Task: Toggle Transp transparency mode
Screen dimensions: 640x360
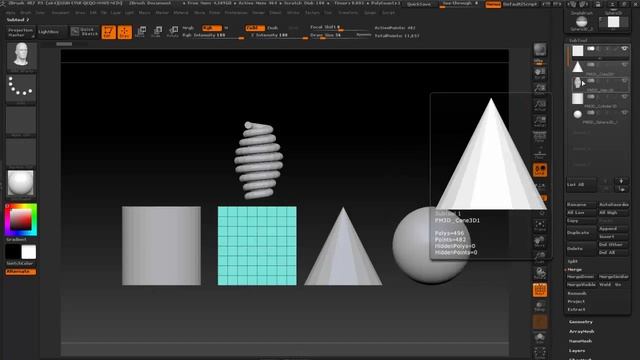Action: [x=540, y=306]
